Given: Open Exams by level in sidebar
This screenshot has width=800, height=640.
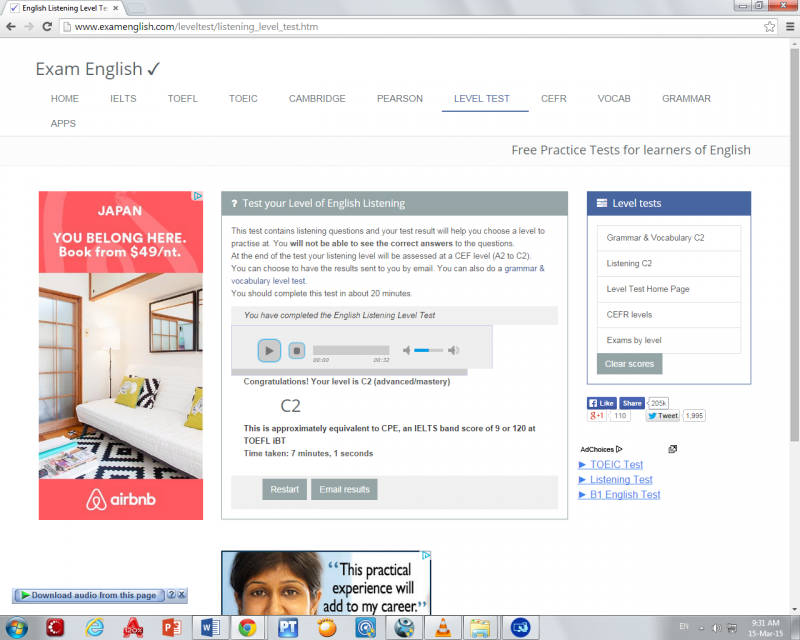Looking at the screenshot, I should [669, 340].
